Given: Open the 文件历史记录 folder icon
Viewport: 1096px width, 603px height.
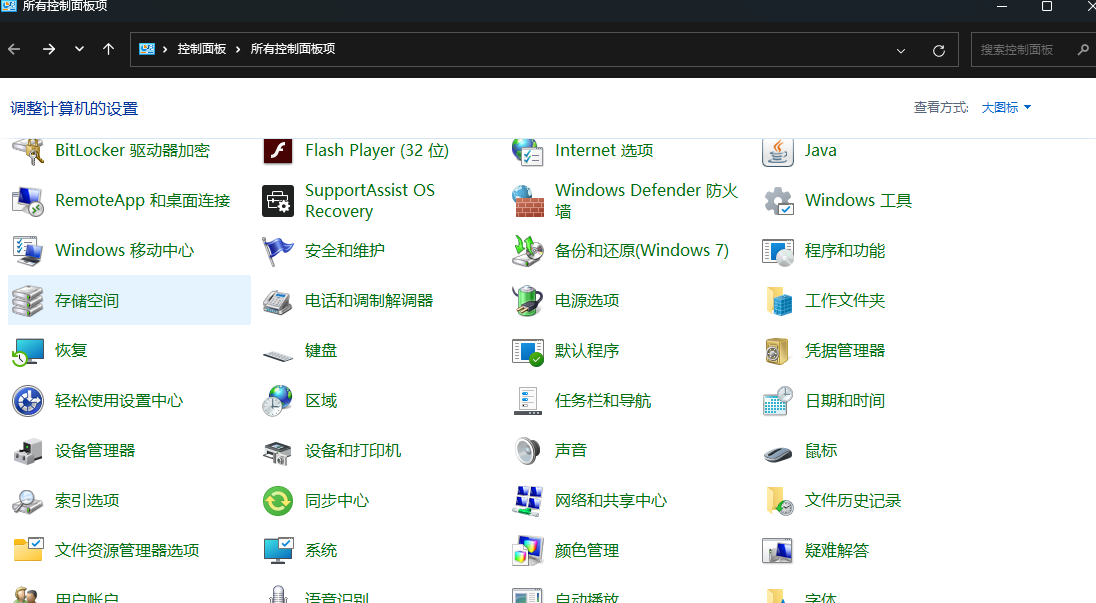Looking at the screenshot, I should pos(778,501).
